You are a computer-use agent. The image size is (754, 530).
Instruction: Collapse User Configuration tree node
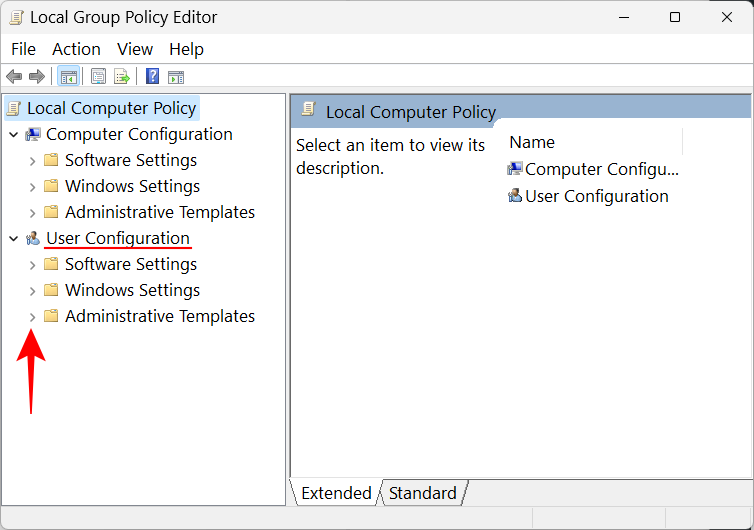point(13,238)
